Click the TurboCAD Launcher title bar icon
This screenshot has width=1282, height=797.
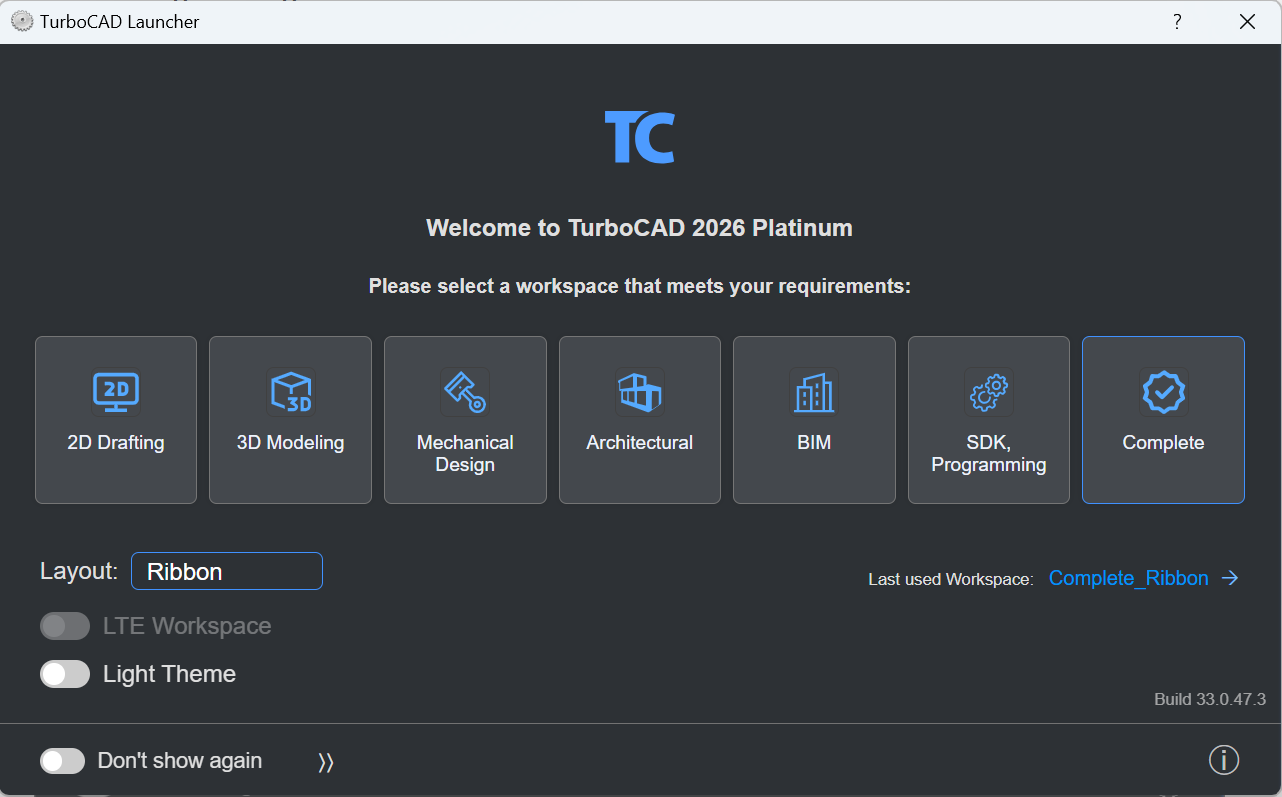click(x=21, y=21)
